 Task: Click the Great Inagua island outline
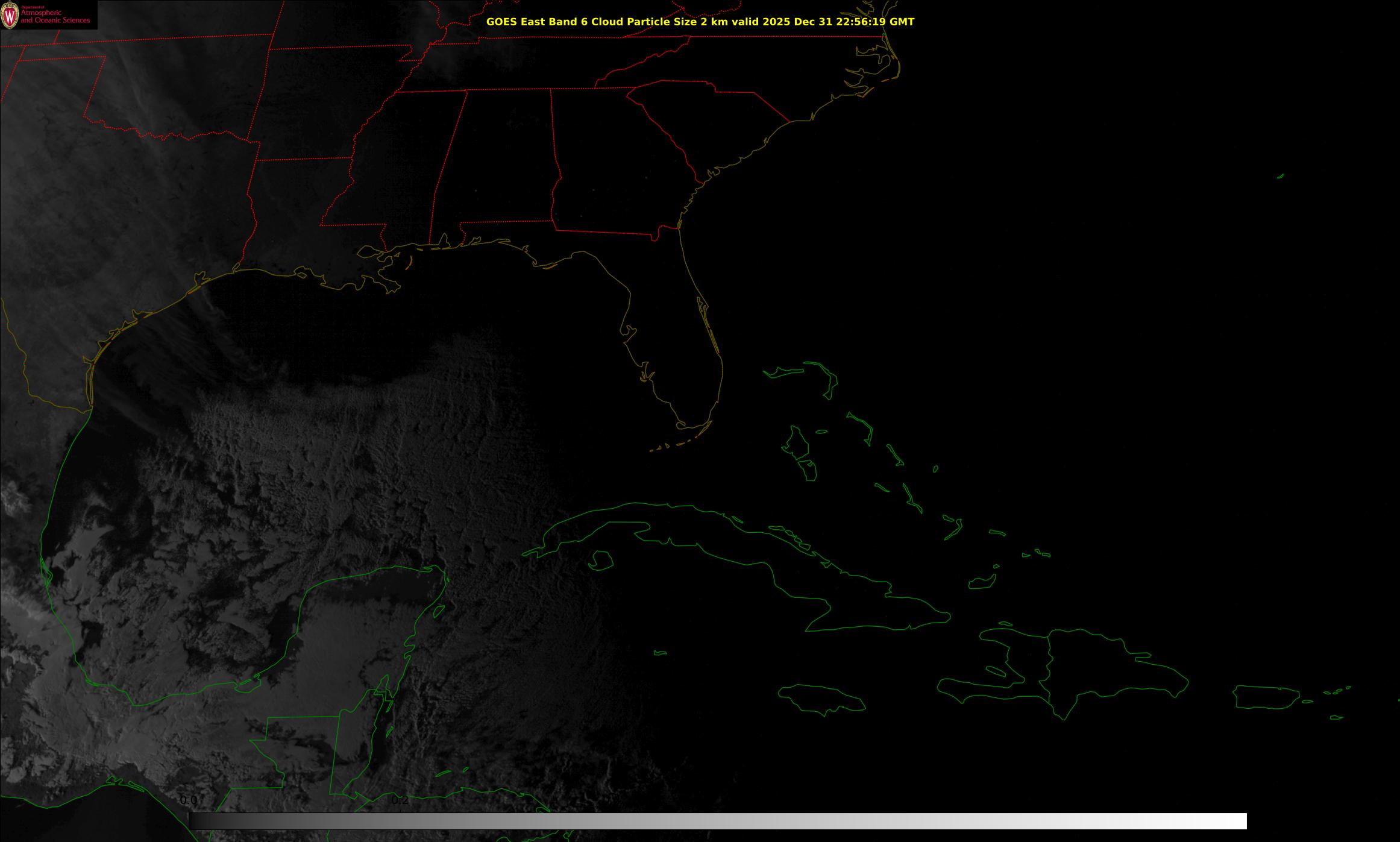coord(982,582)
